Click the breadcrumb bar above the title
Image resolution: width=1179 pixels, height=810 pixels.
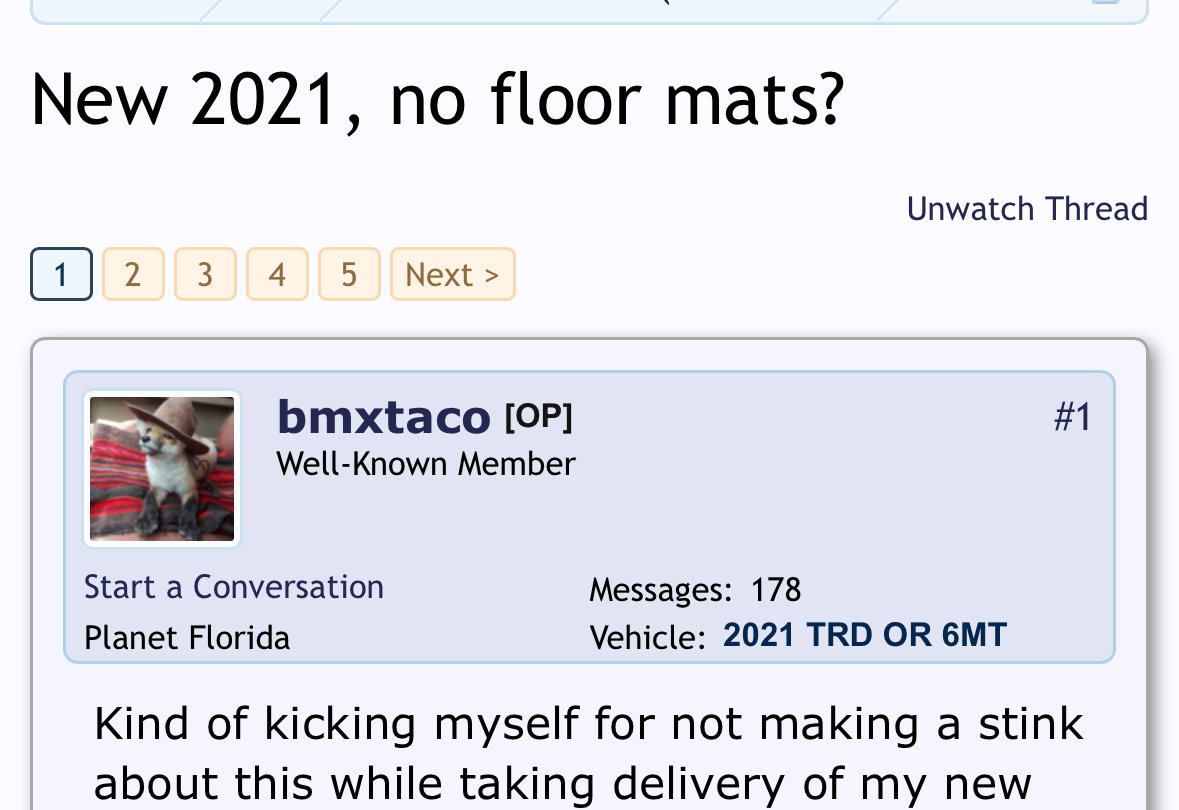click(589, 11)
